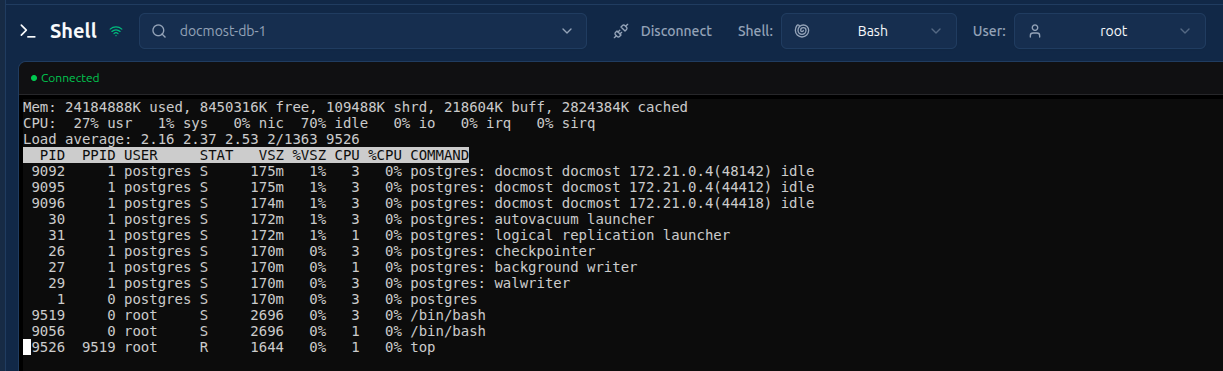
Task: Expand the root user selector chevron
Action: (1185, 31)
